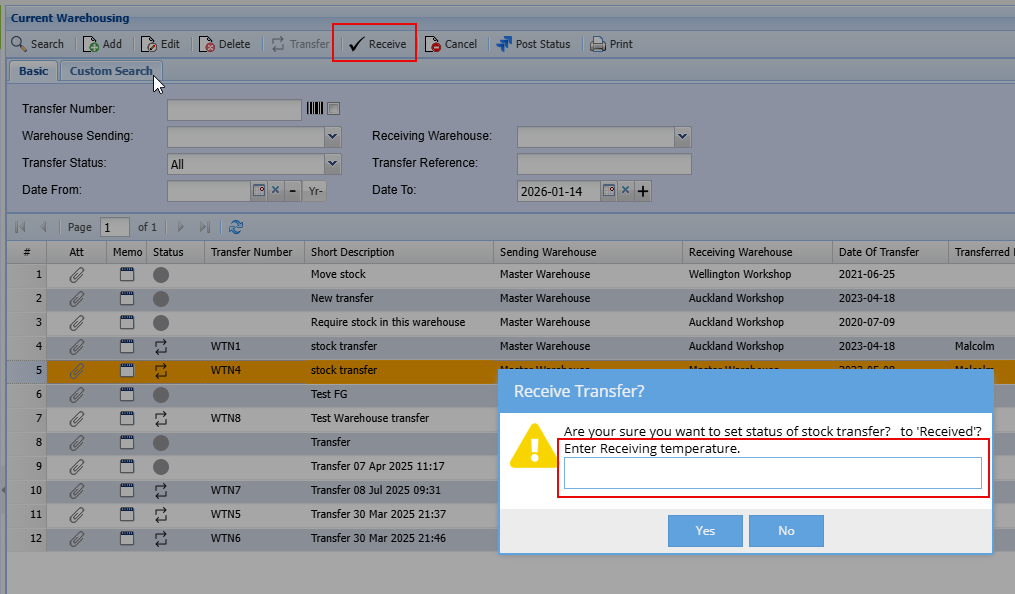Image resolution: width=1015 pixels, height=594 pixels.
Task: Click status circle of Transfer row 8
Action: [161, 443]
